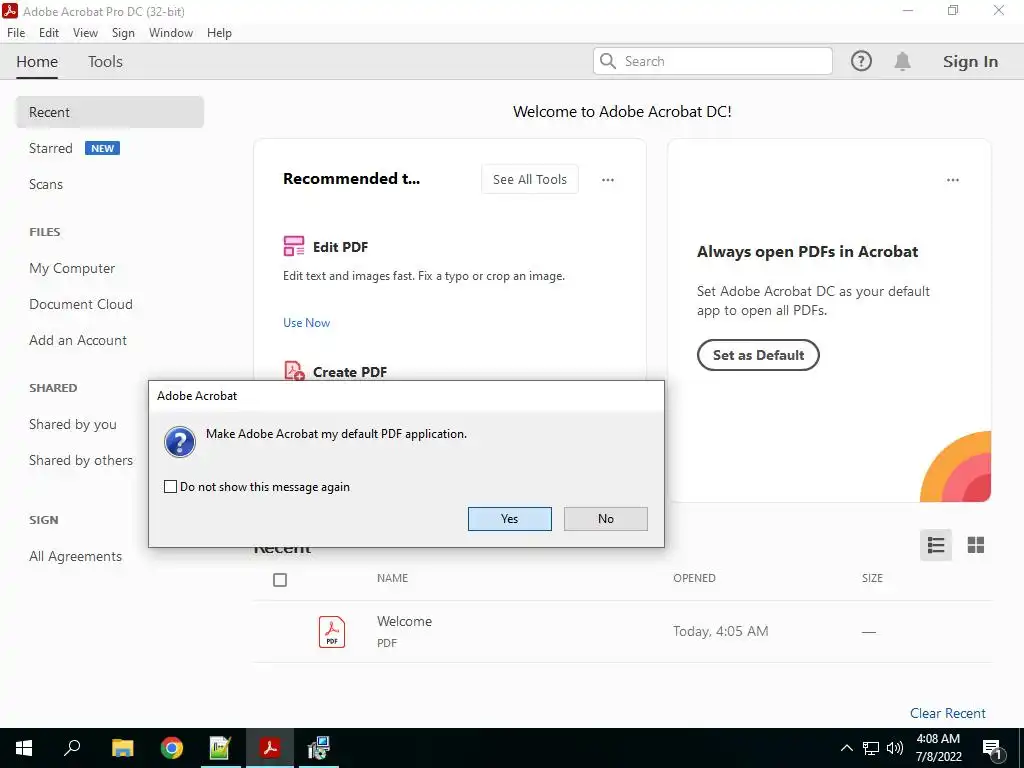Click the Adobe Acrobat taskbar icon

[270, 748]
